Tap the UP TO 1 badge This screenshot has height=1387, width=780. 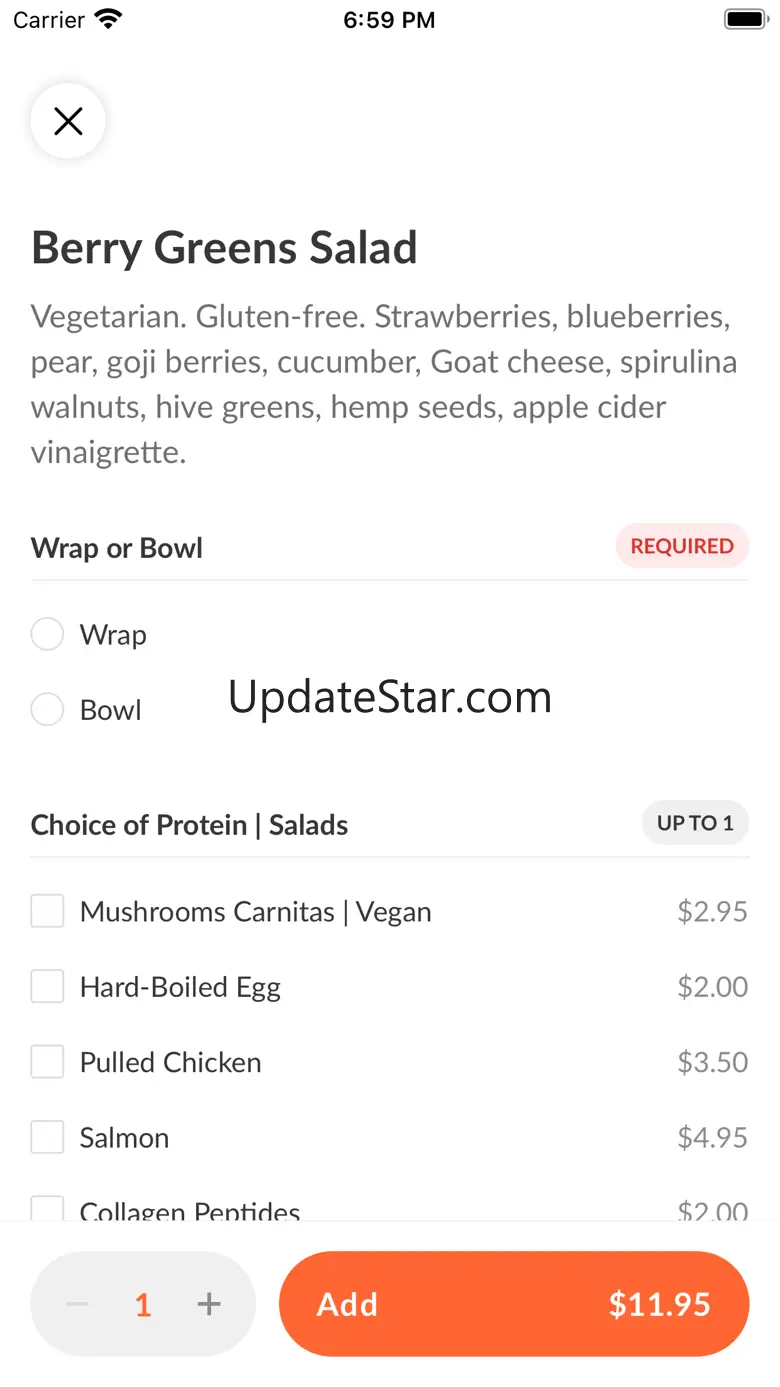click(x=695, y=823)
